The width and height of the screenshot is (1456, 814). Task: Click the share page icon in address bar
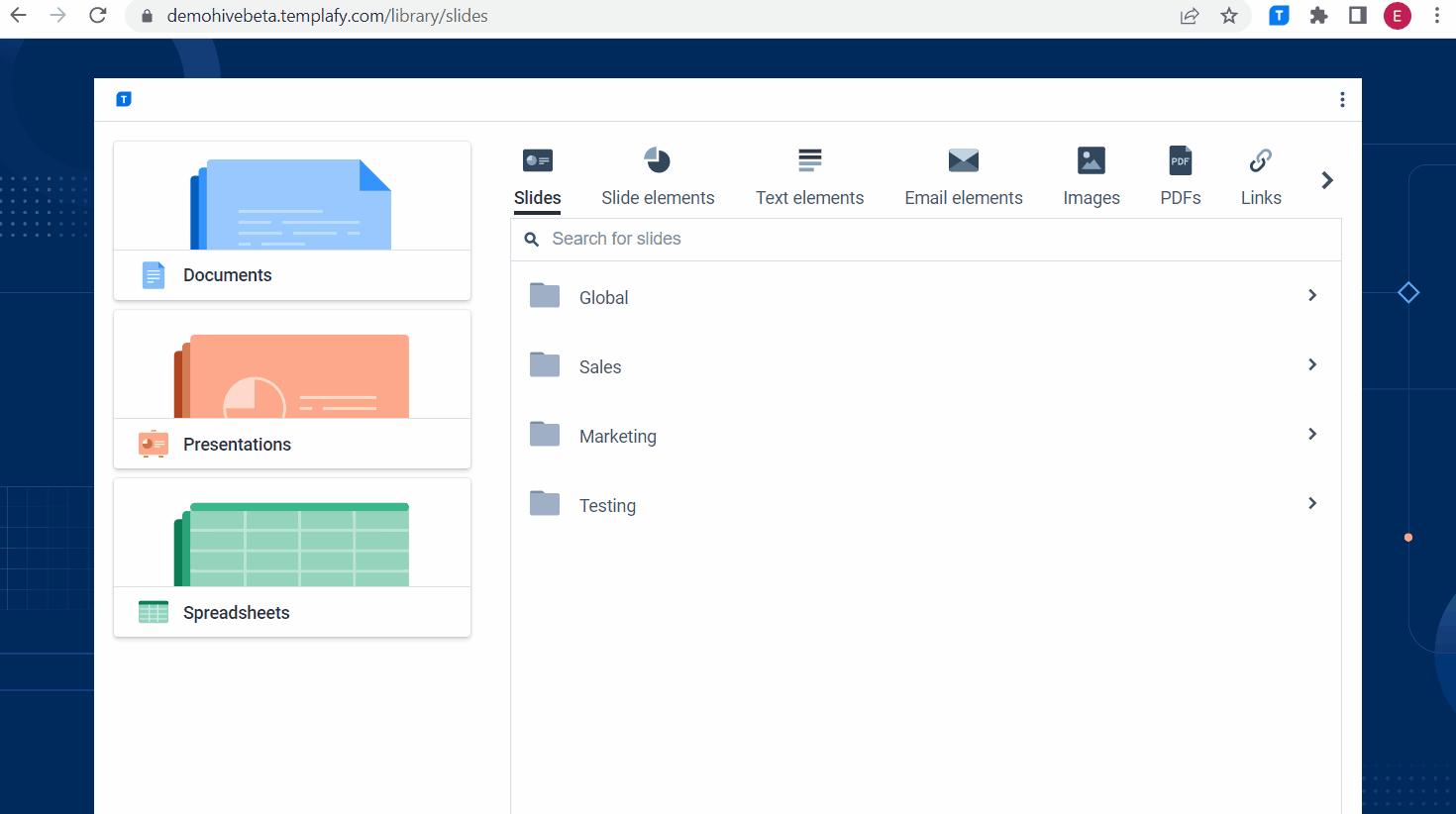1190,16
